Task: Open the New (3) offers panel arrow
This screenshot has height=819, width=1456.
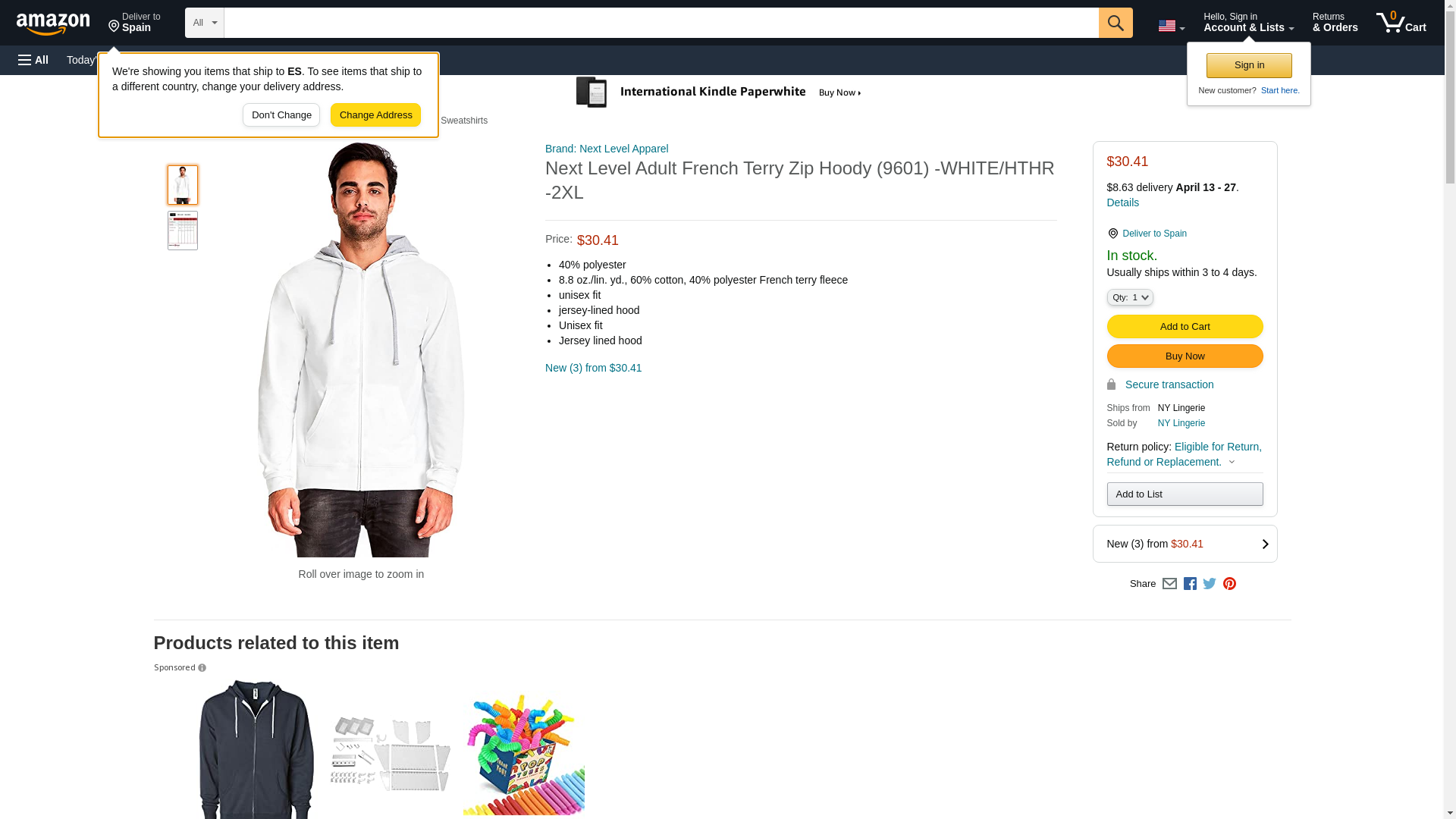Action: click(1265, 544)
